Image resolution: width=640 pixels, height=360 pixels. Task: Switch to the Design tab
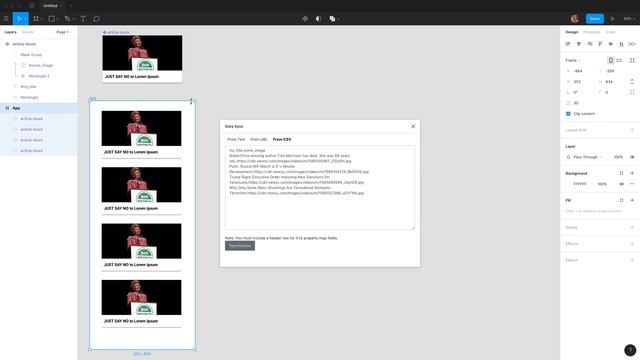(x=571, y=32)
